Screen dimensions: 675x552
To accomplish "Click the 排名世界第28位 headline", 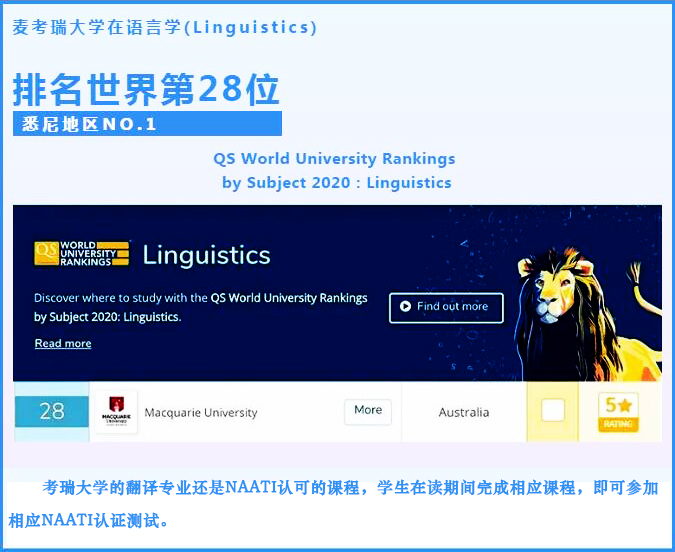I will [146, 90].
